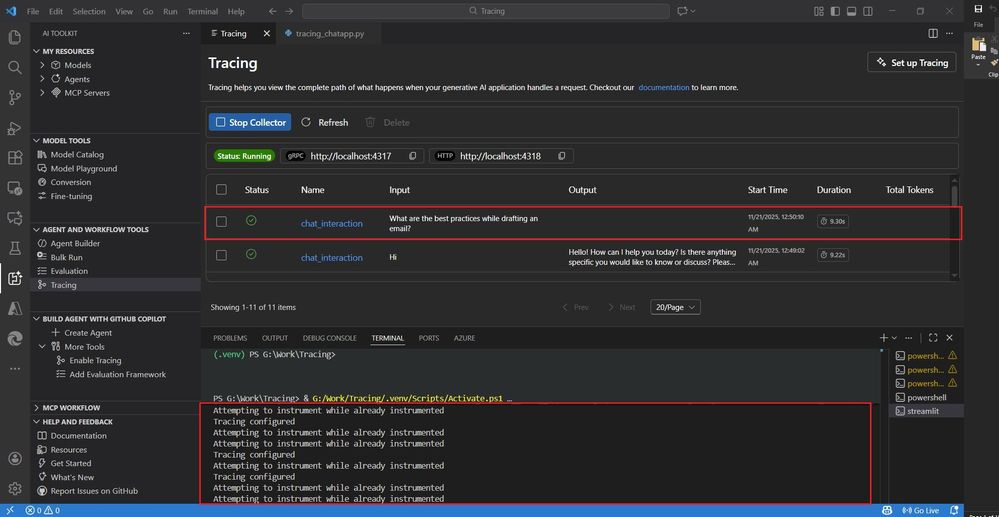Open the Explorer view in activity bar

(x=15, y=38)
